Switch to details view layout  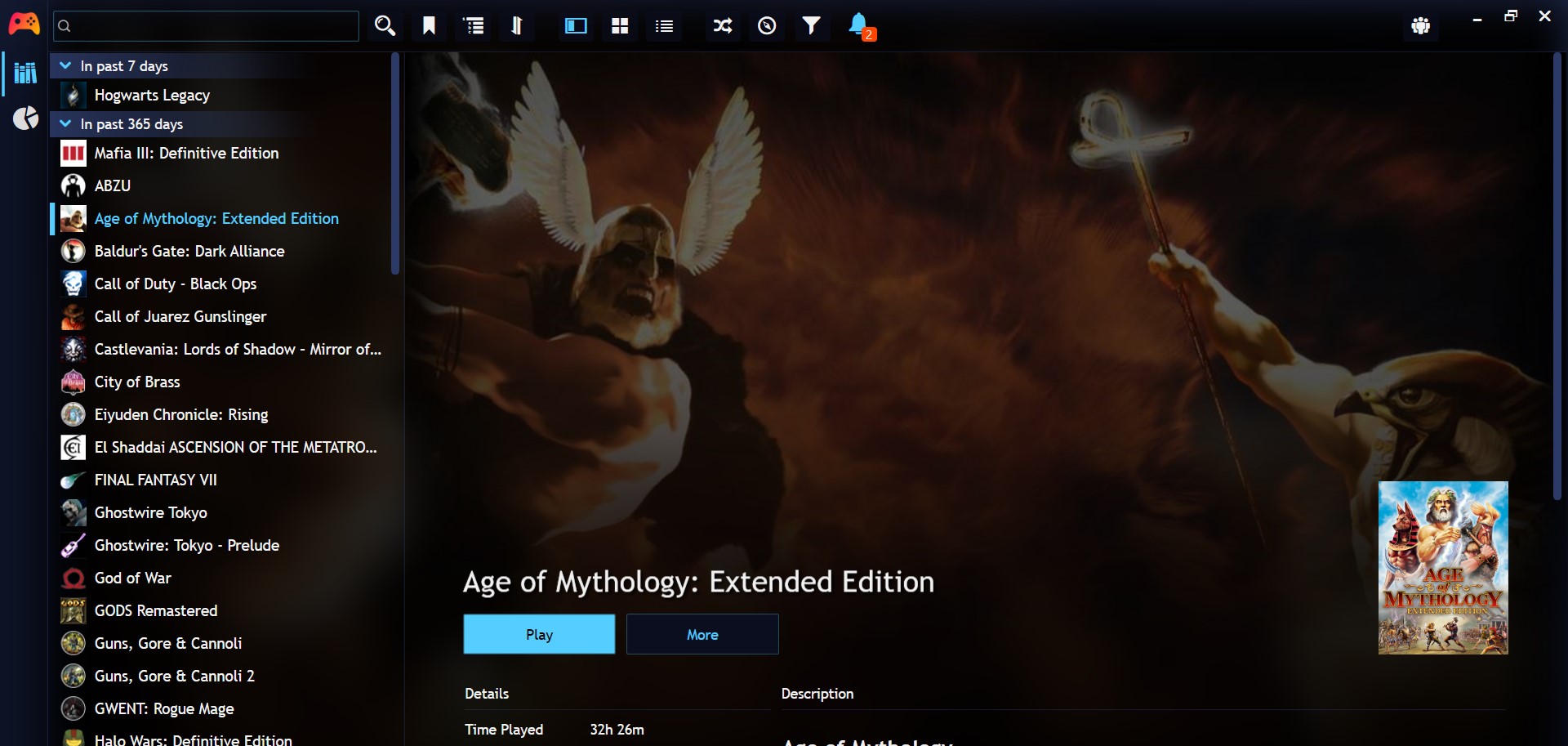[x=576, y=26]
